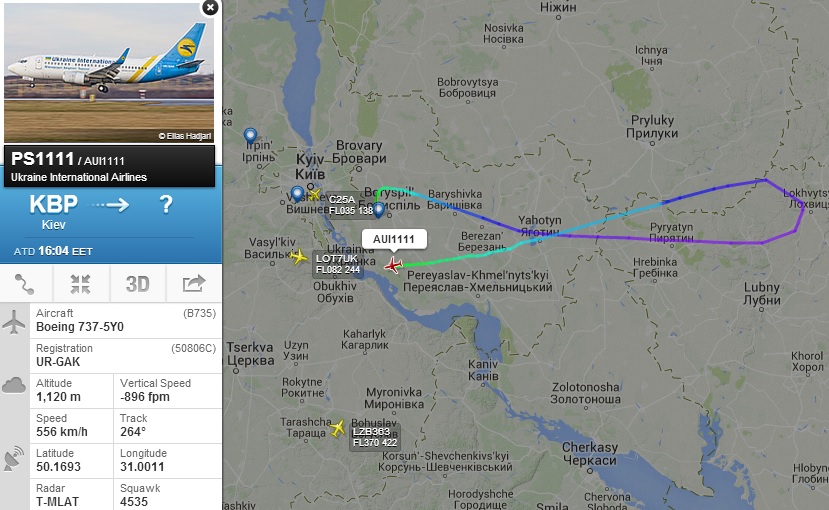Viewport: 829px width, 510px height.
Task: Click the KBP Kiev departure airport code
Action: (x=53, y=204)
